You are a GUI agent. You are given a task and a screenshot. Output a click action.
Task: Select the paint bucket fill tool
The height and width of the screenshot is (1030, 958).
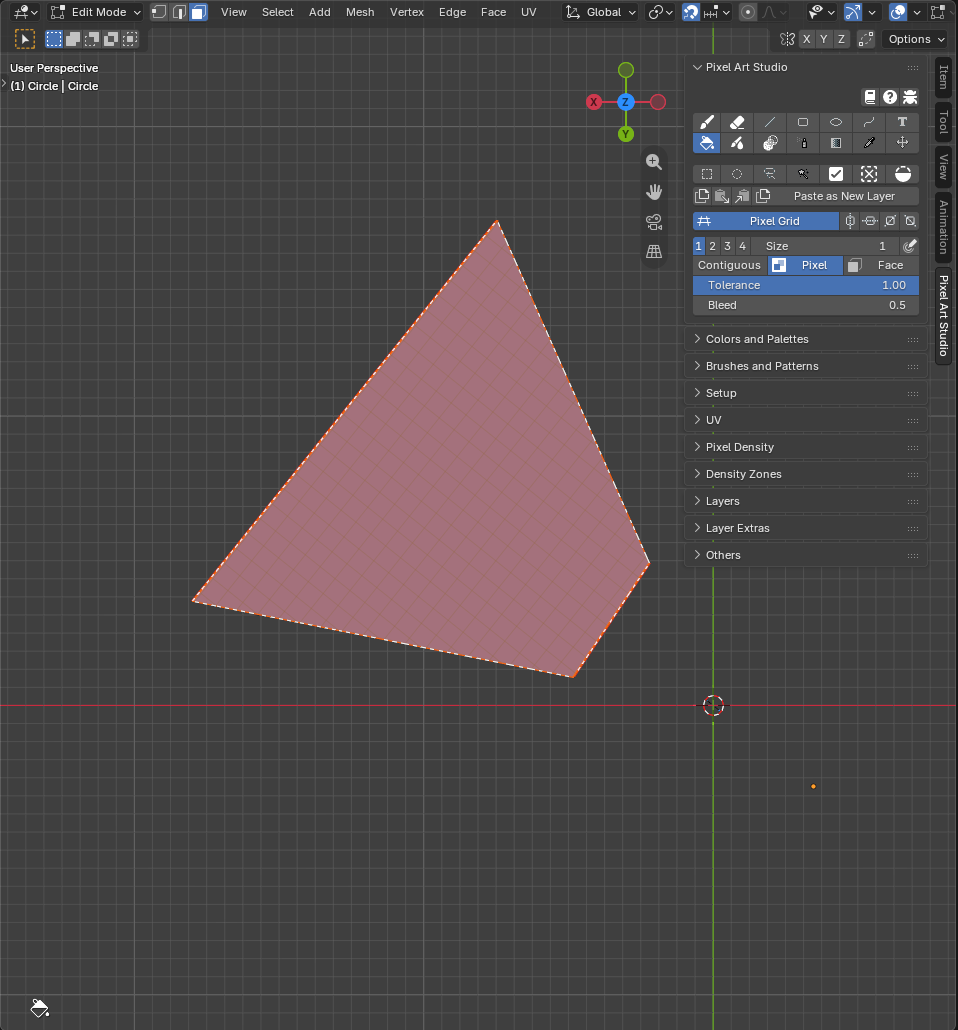click(706, 143)
